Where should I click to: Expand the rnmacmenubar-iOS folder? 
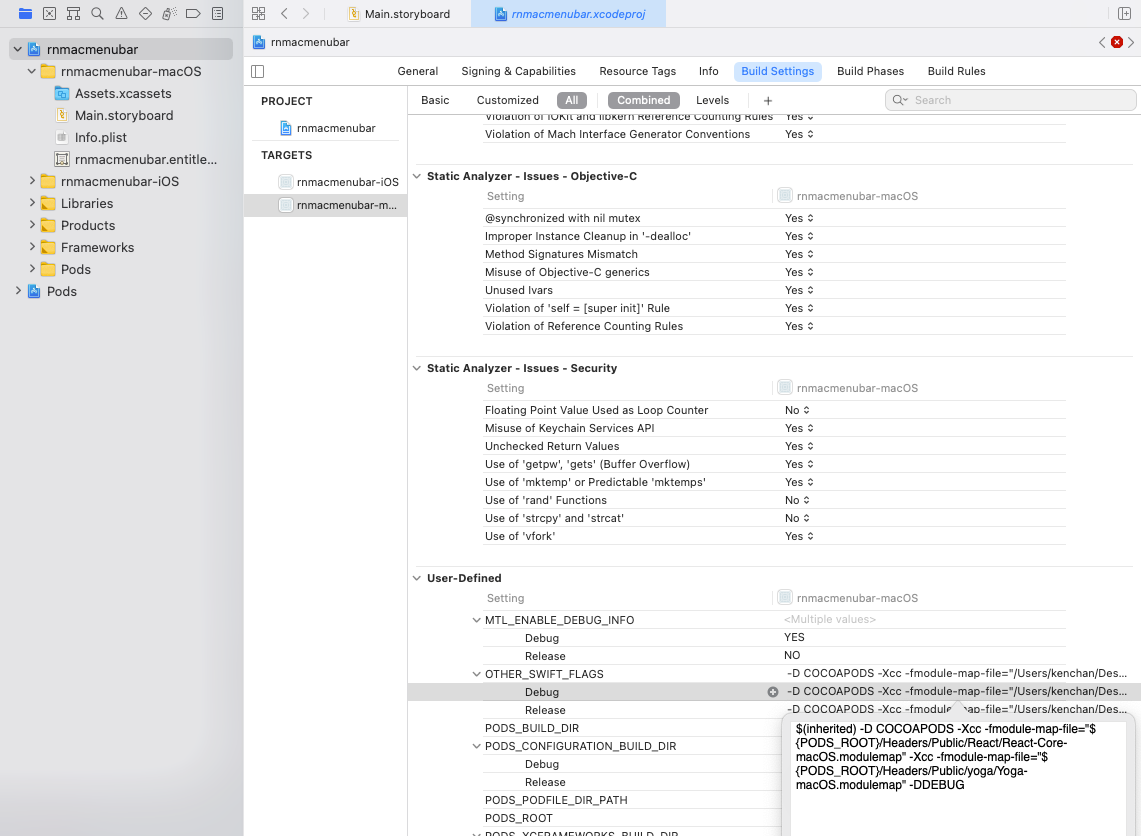tap(31, 181)
